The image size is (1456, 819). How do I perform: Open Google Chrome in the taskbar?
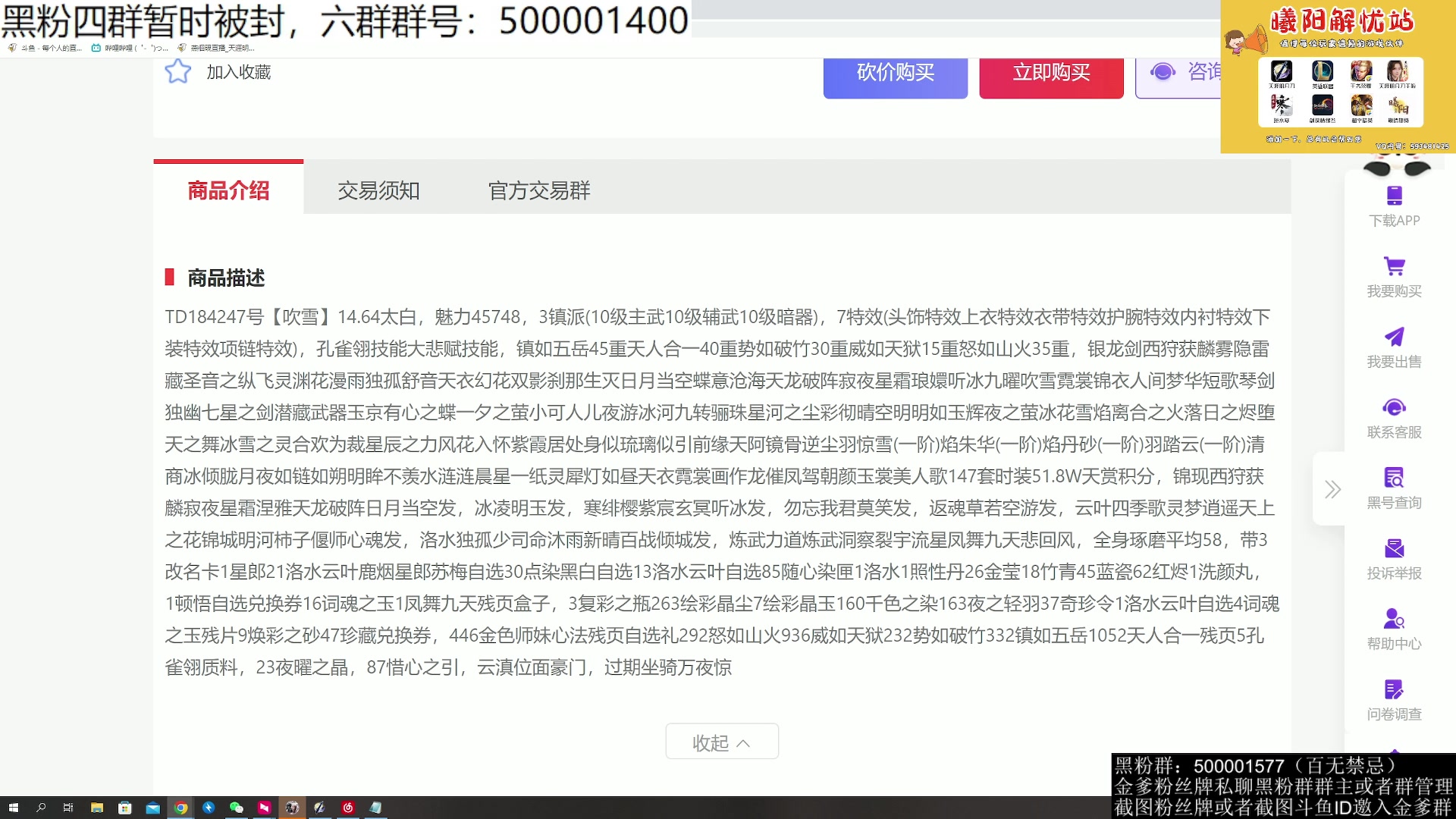[180, 808]
